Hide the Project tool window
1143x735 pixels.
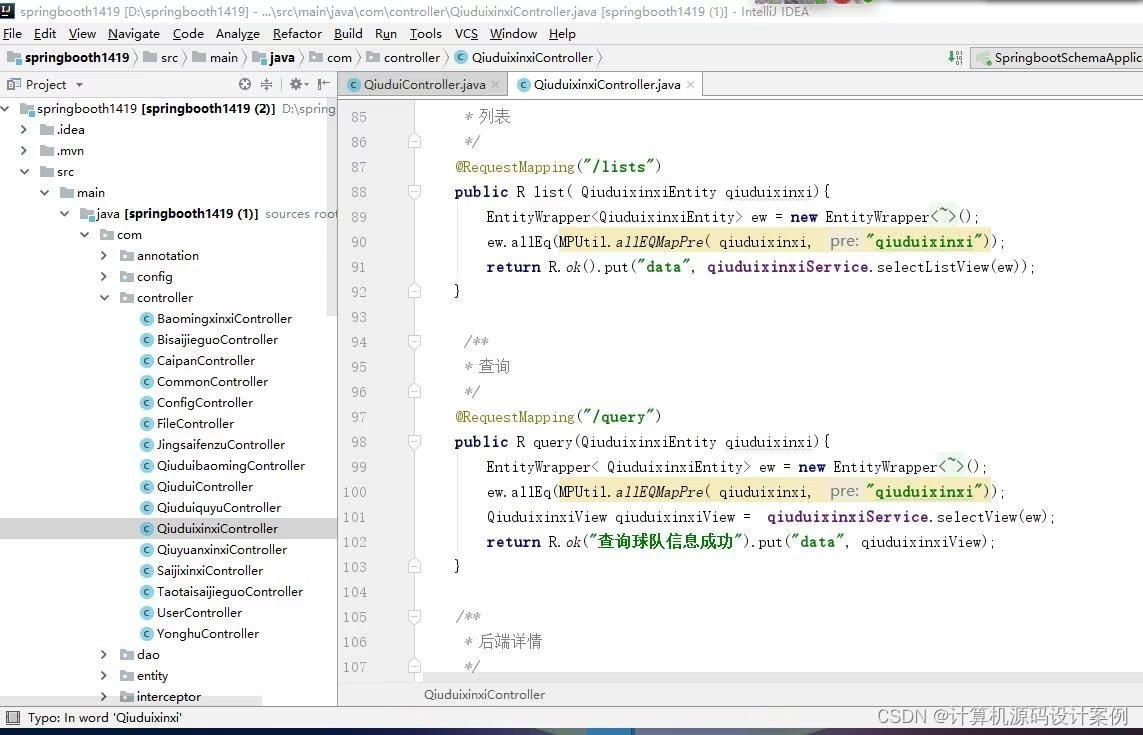pos(322,84)
